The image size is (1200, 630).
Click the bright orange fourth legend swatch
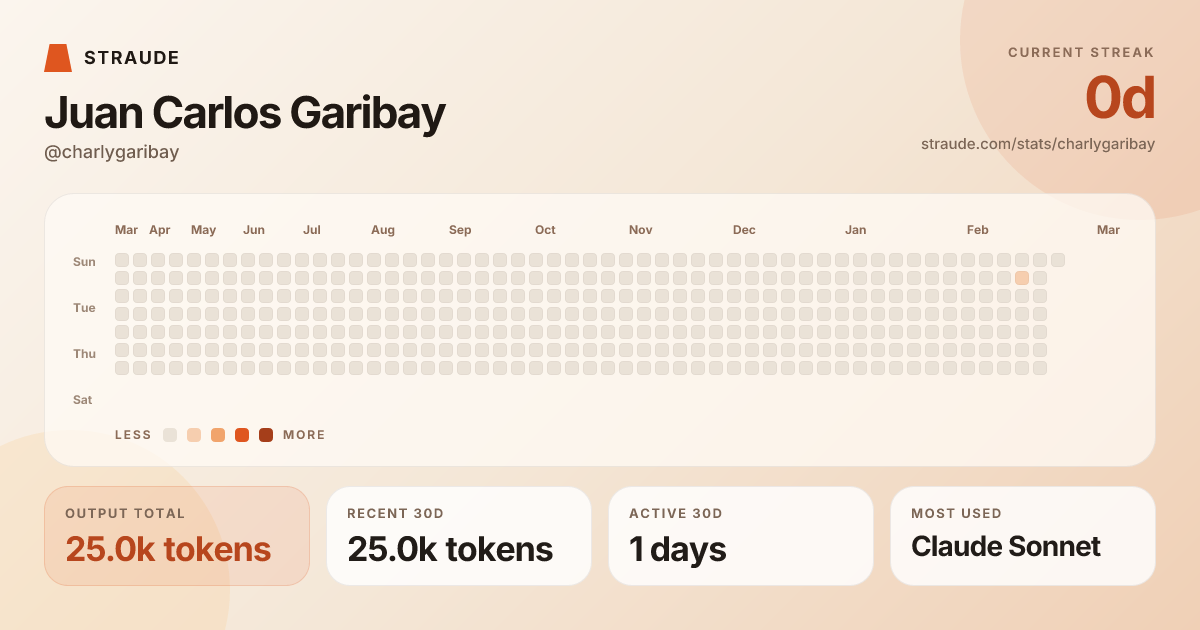(x=242, y=435)
